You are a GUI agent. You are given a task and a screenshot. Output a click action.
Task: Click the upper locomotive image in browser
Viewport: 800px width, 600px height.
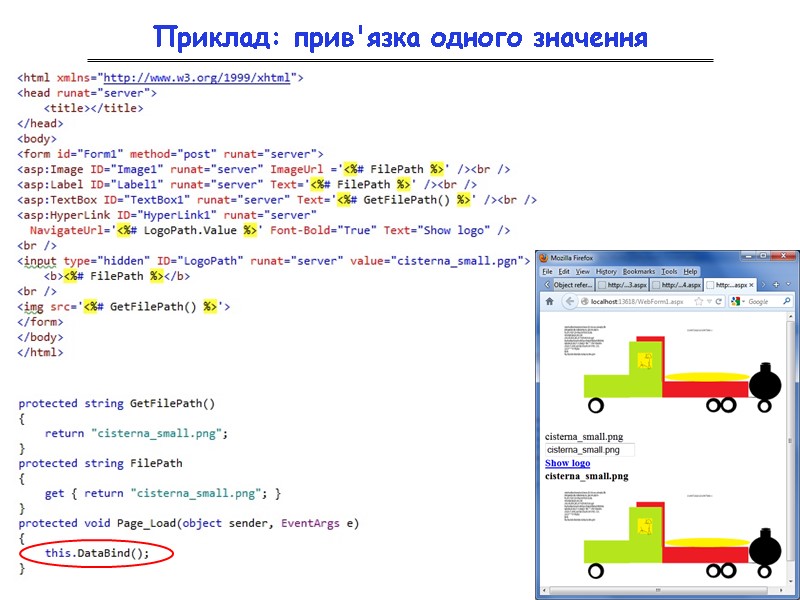[672, 369]
